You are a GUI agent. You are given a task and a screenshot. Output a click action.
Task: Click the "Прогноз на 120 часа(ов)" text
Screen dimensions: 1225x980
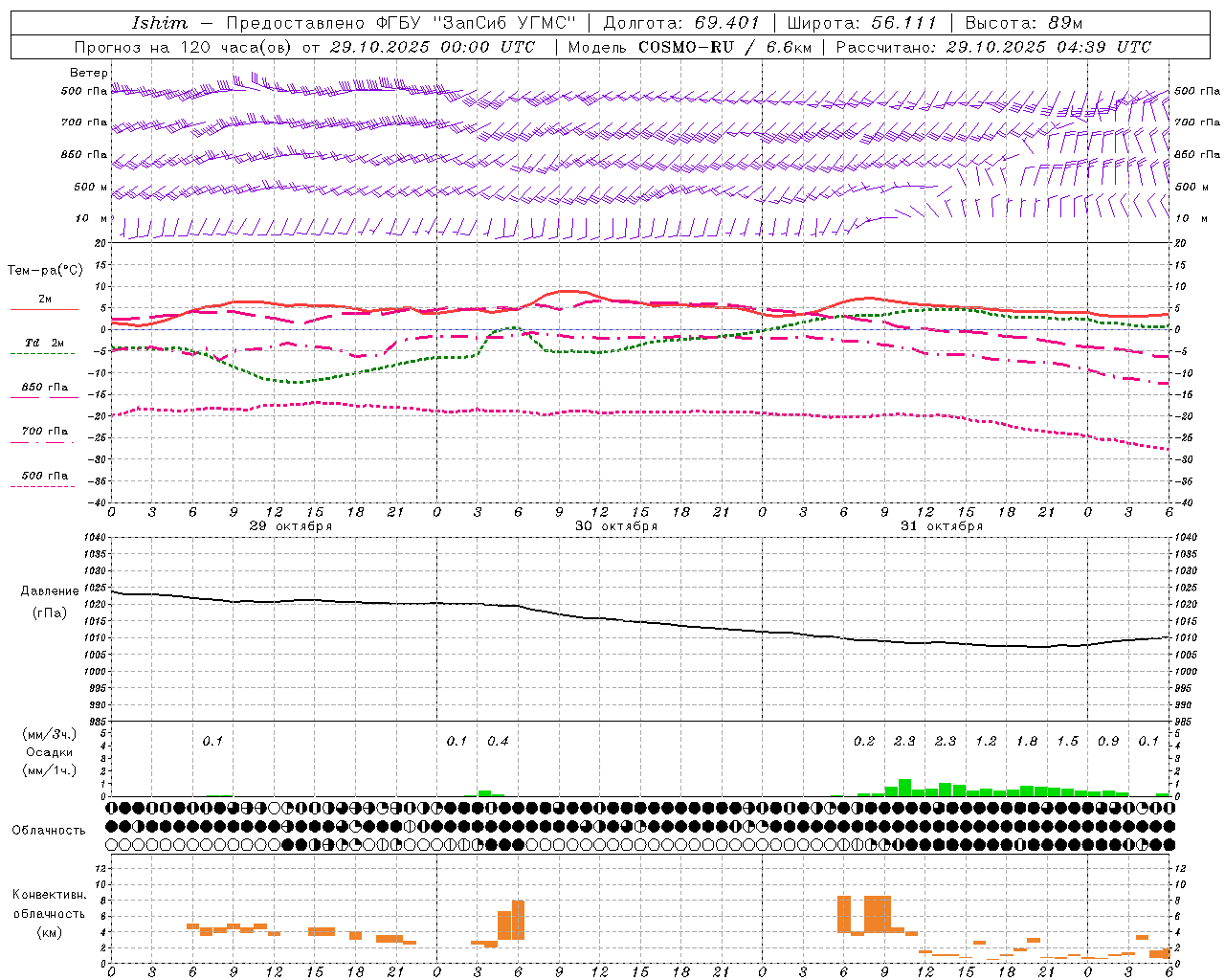tap(184, 47)
